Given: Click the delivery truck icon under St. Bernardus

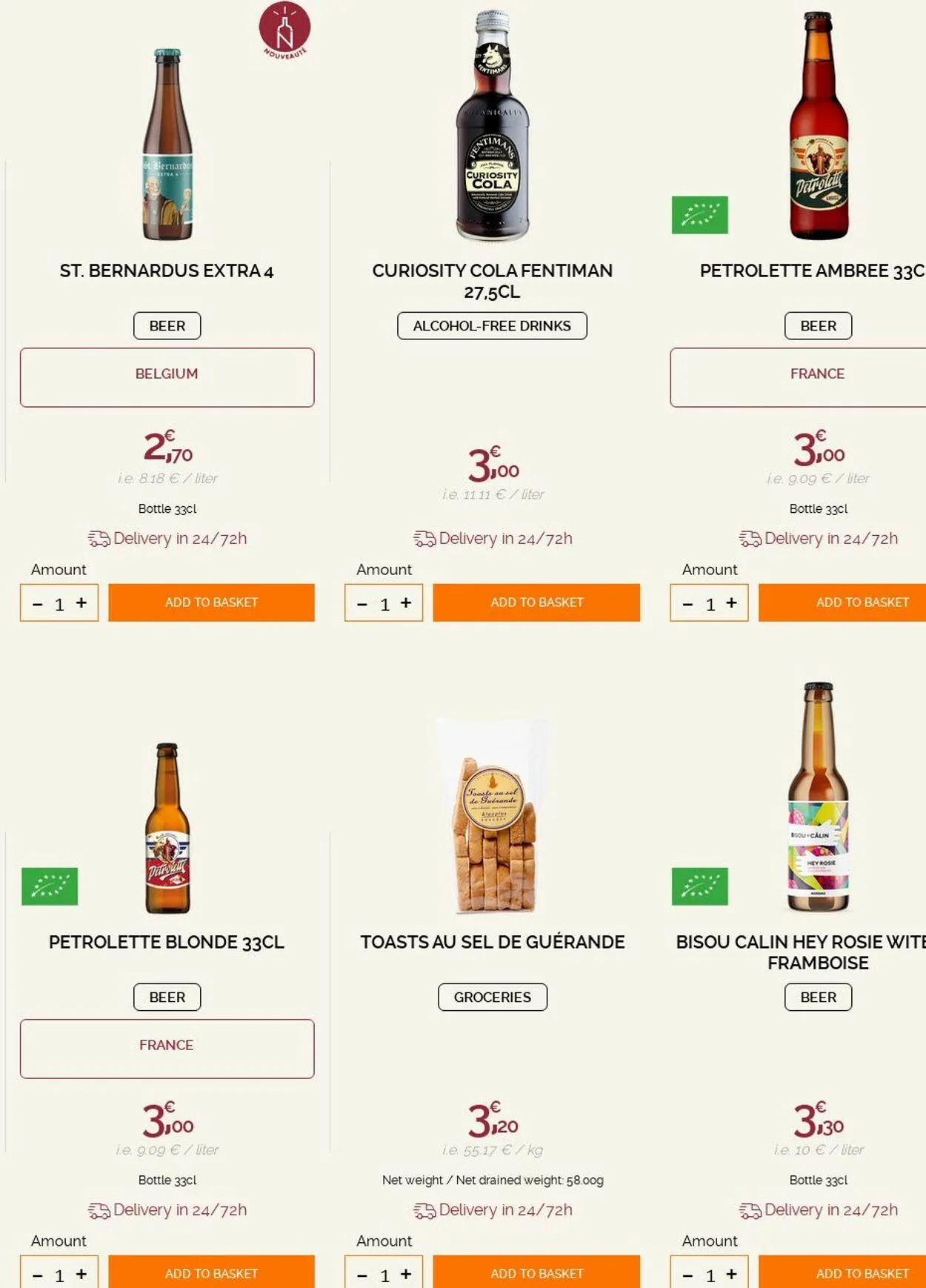Looking at the screenshot, I should 99,539.
